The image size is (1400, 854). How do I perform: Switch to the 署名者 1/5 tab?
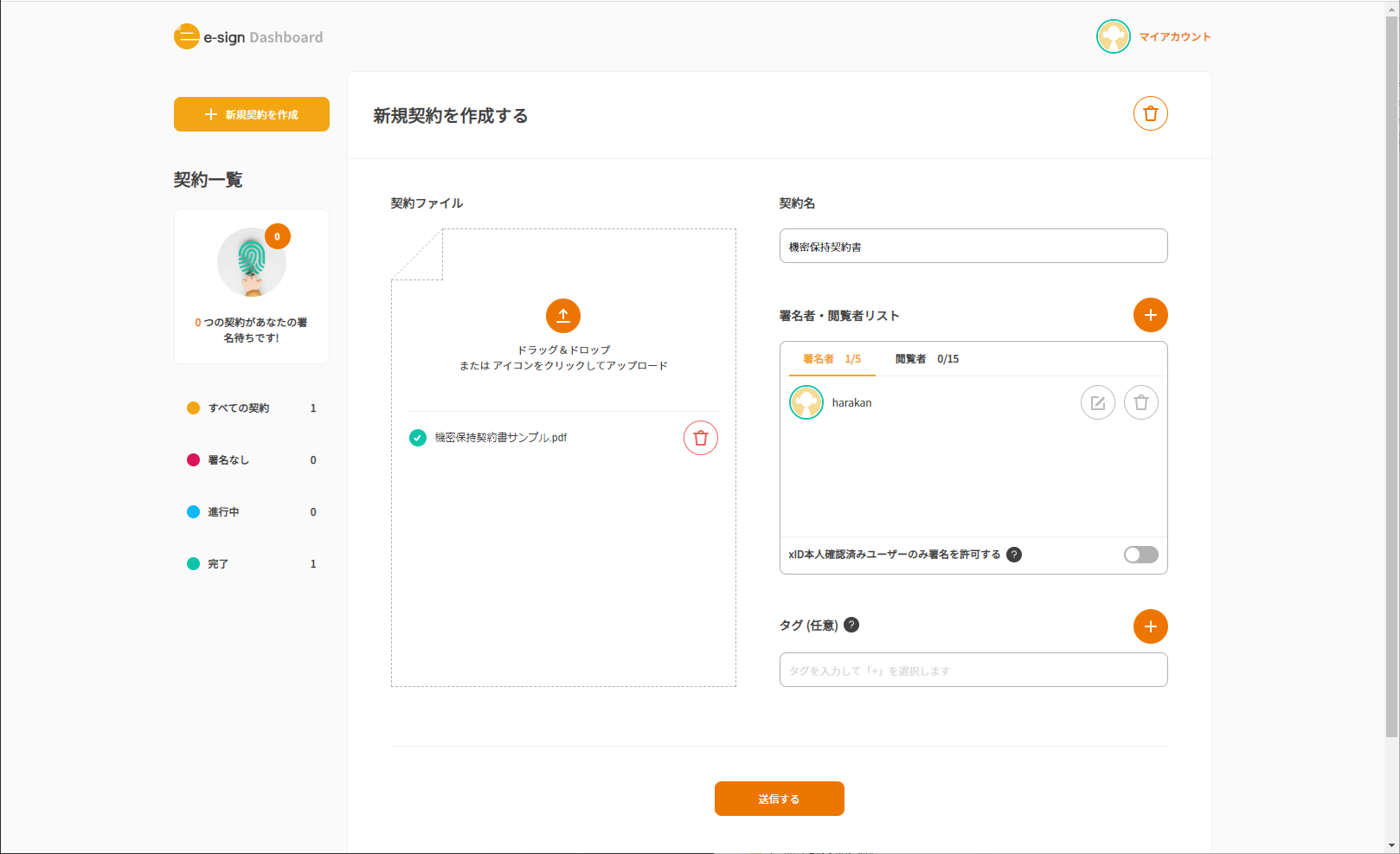pyautogui.click(x=832, y=359)
